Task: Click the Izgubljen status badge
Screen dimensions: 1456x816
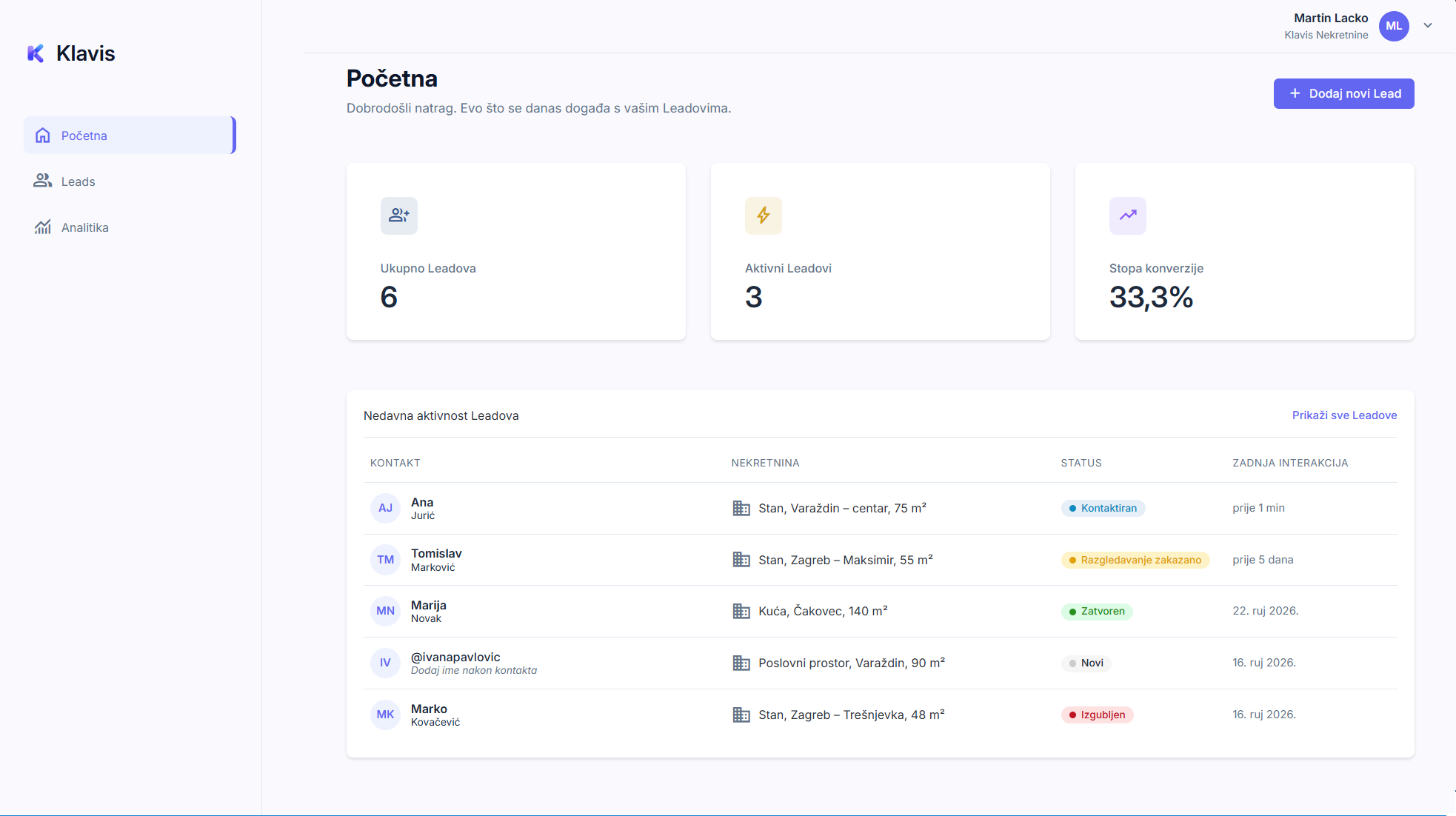Action: [x=1097, y=715]
